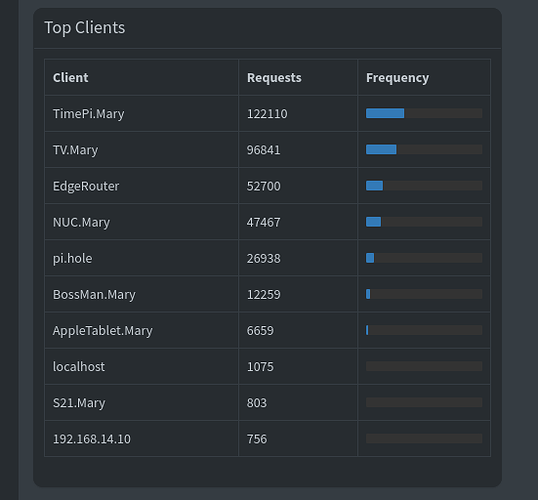Click the AppleTablet.Mary frequency bar
The width and height of the screenshot is (538, 500).
click(424, 330)
